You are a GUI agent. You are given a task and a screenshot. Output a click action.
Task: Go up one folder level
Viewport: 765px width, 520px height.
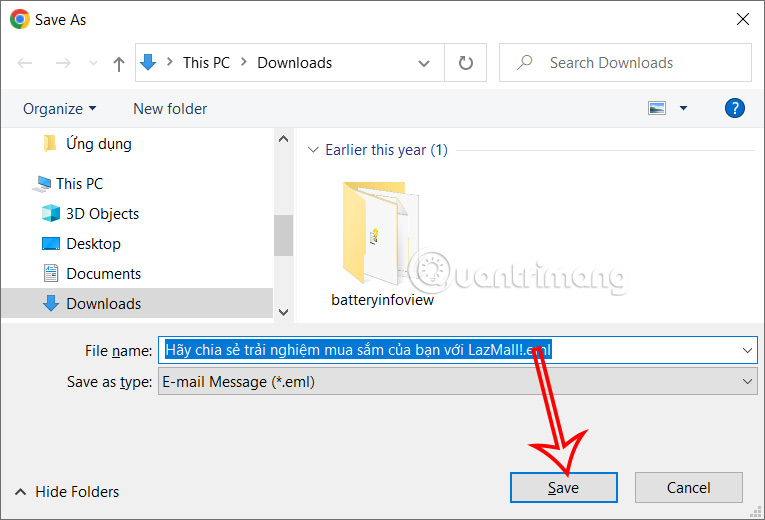pyautogui.click(x=119, y=63)
